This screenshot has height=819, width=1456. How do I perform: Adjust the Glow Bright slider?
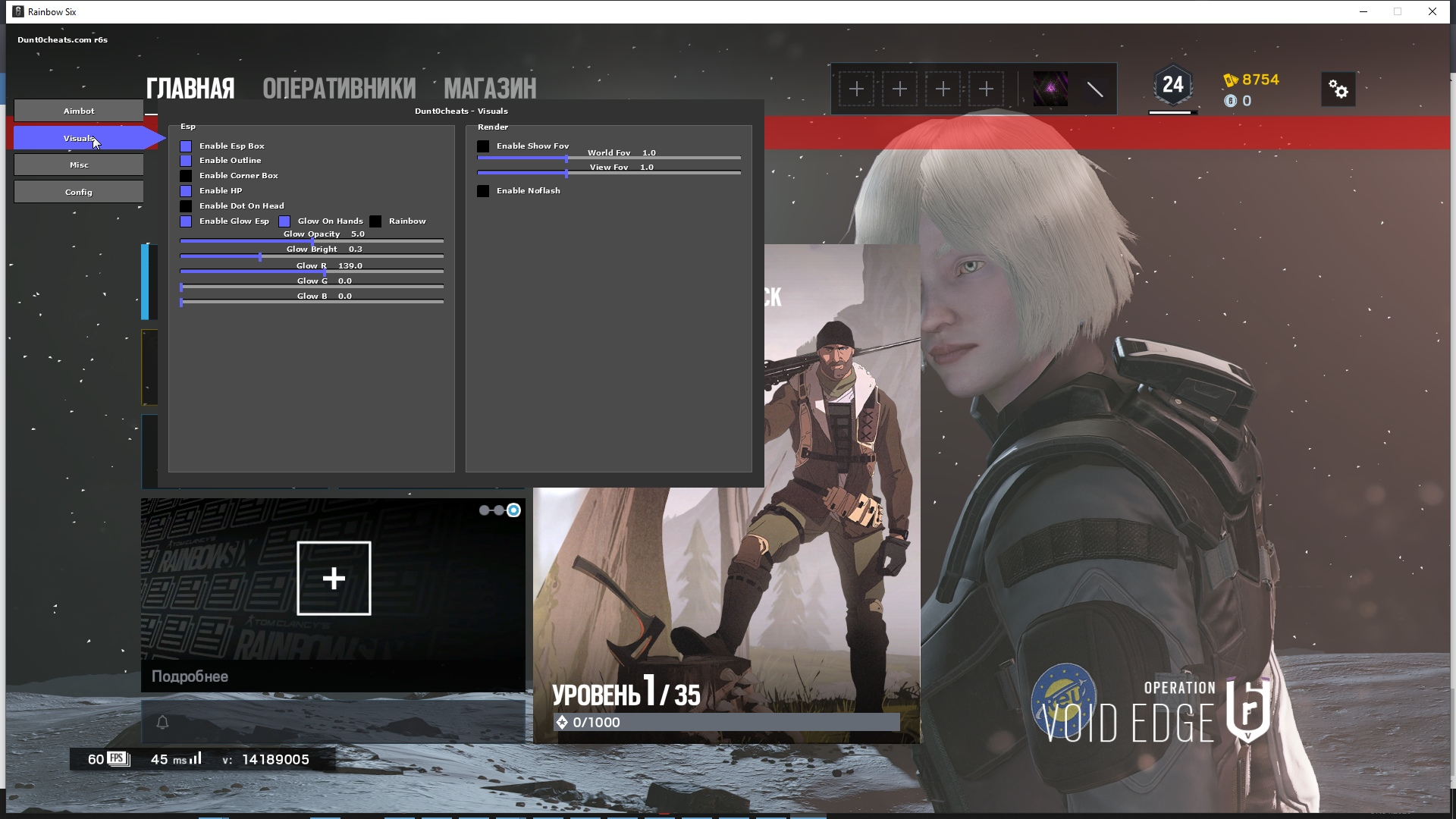(x=312, y=256)
